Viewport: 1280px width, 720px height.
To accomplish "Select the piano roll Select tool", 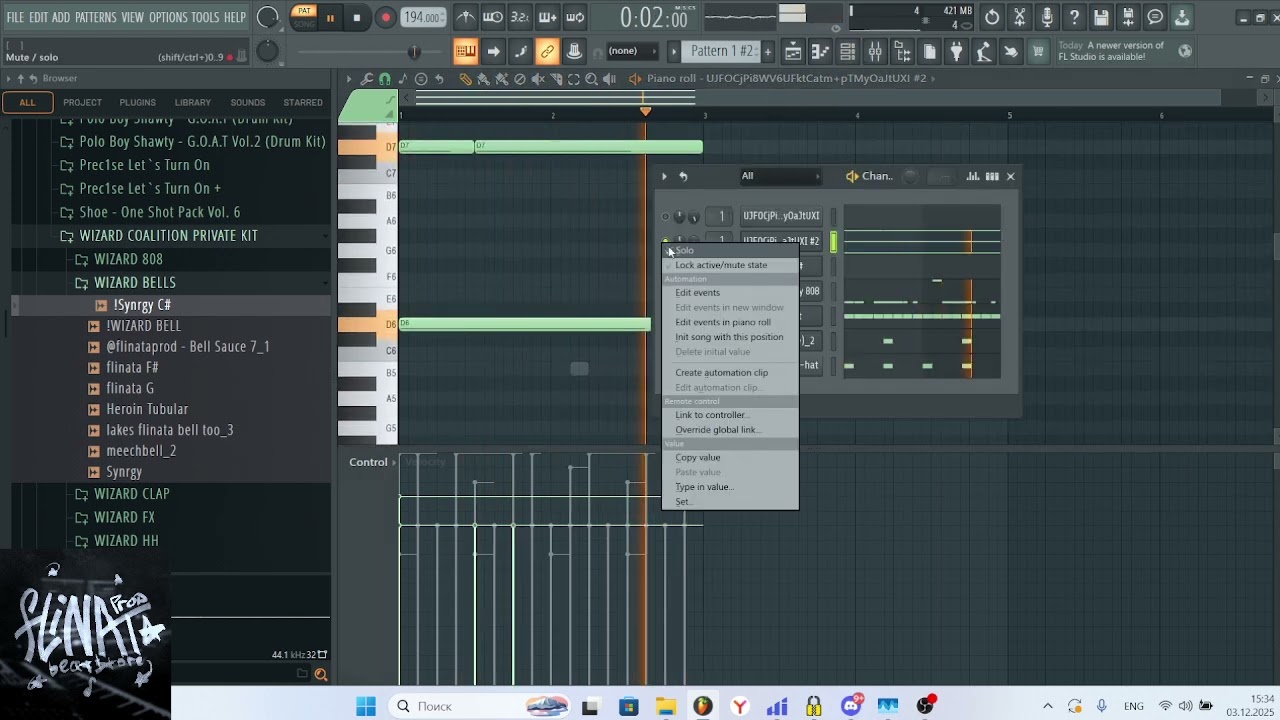I will (x=574, y=79).
